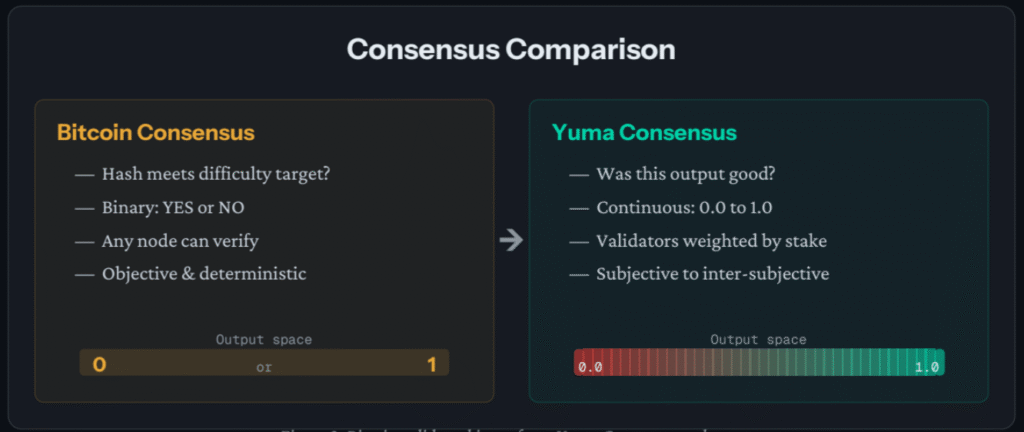
Task: Click the "or" label in binary output bar
Action: click(264, 367)
